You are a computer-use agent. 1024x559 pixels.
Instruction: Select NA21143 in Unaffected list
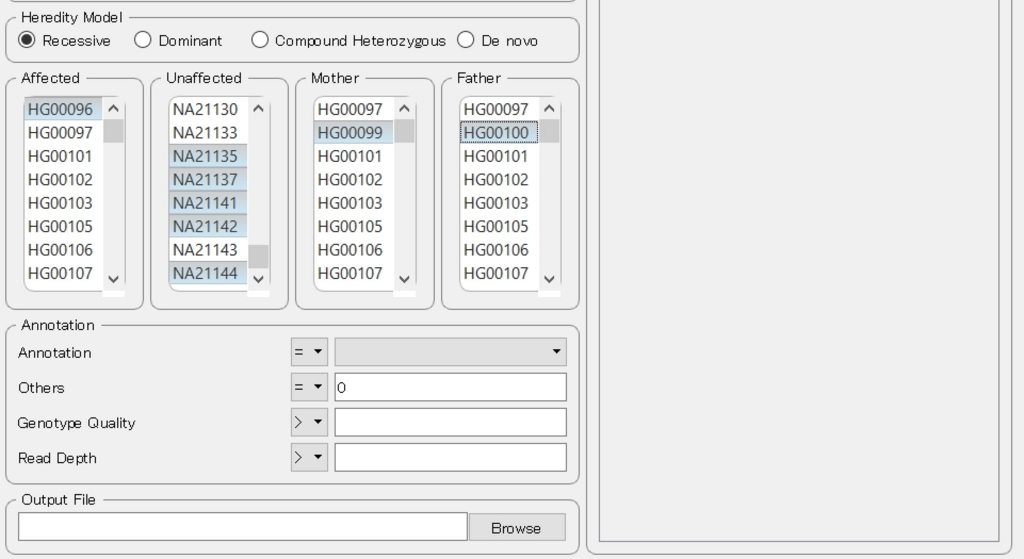[x=208, y=250]
